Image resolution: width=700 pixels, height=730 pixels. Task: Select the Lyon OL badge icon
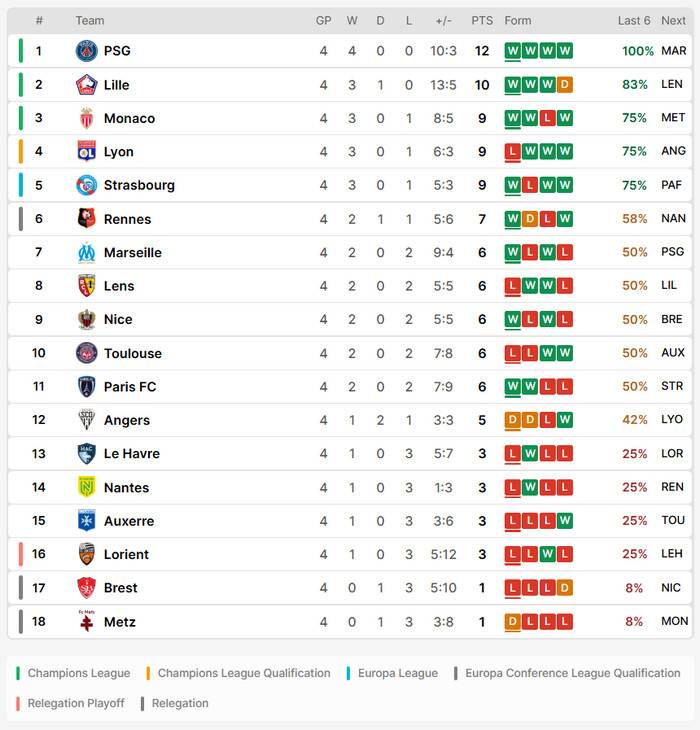click(x=87, y=151)
